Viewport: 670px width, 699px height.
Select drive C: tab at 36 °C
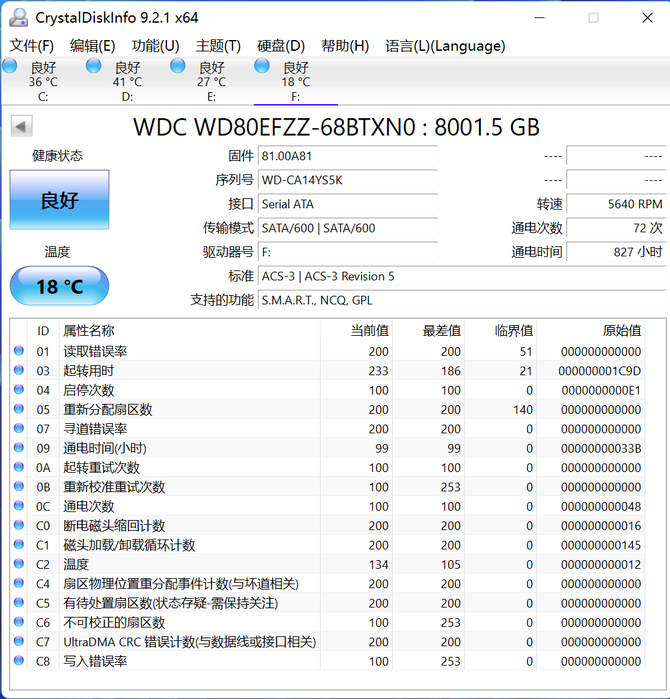click(x=43, y=81)
